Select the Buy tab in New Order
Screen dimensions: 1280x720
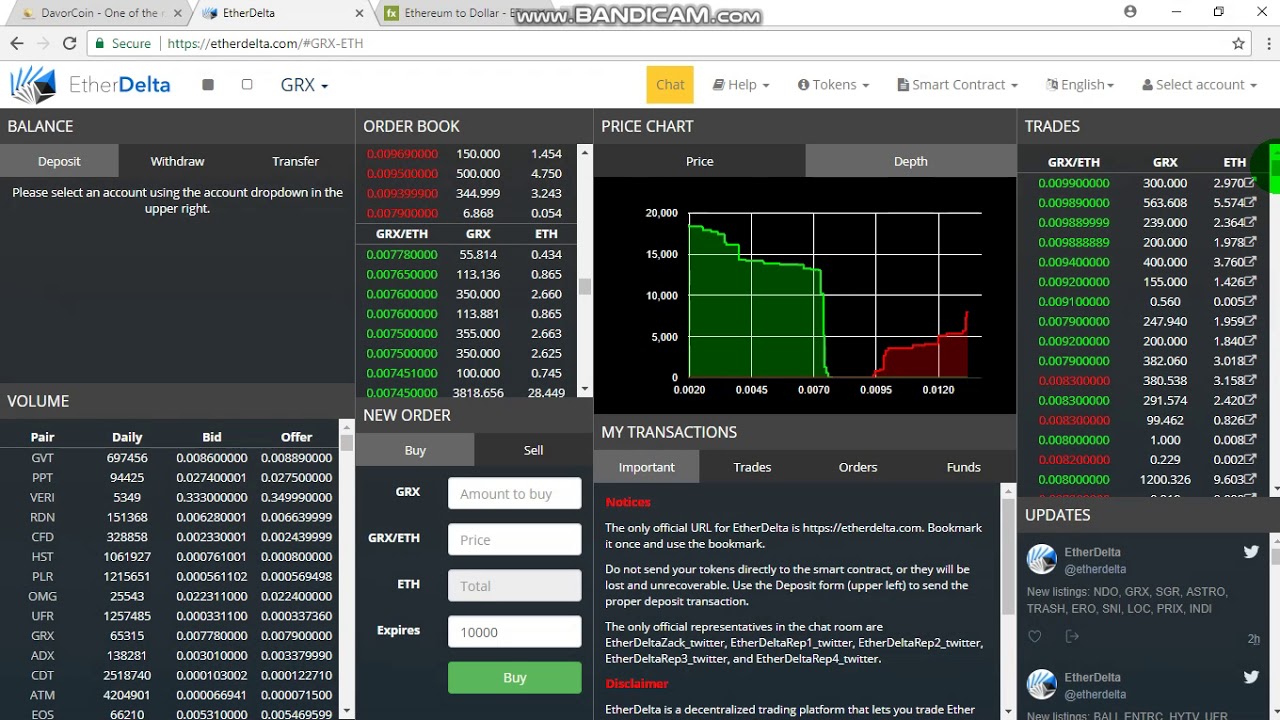[415, 450]
